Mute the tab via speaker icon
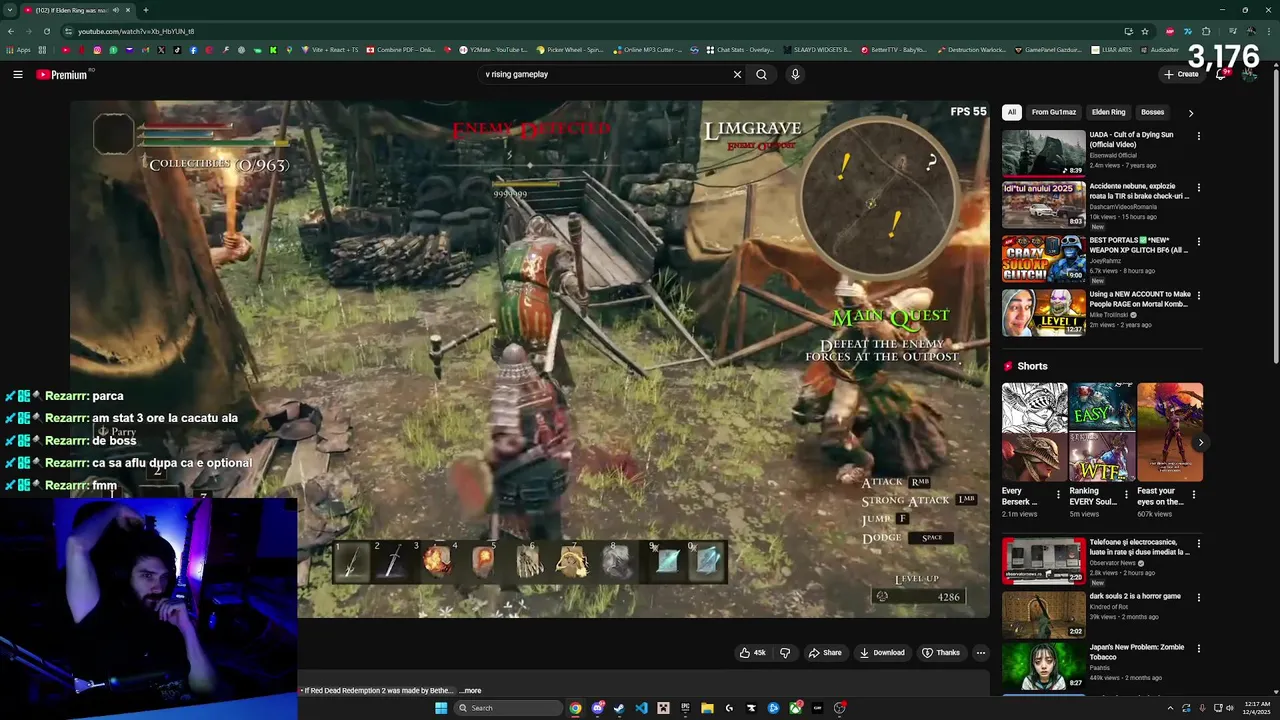 point(116,10)
